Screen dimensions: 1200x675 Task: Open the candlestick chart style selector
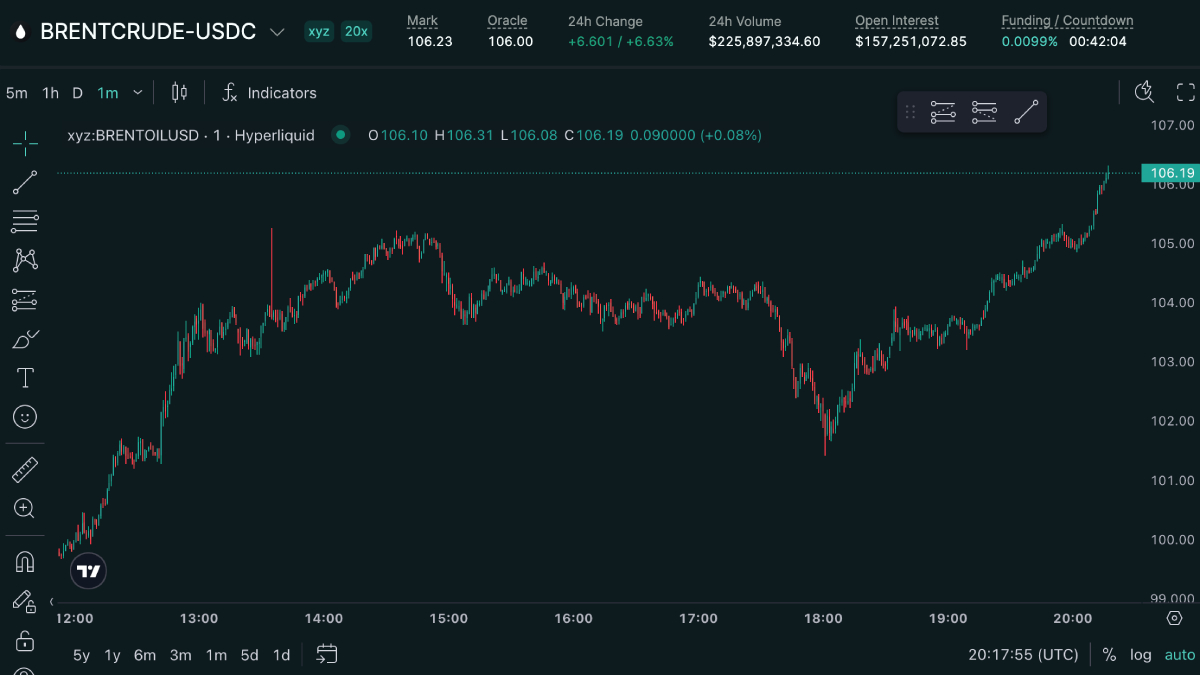click(x=180, y=93)
